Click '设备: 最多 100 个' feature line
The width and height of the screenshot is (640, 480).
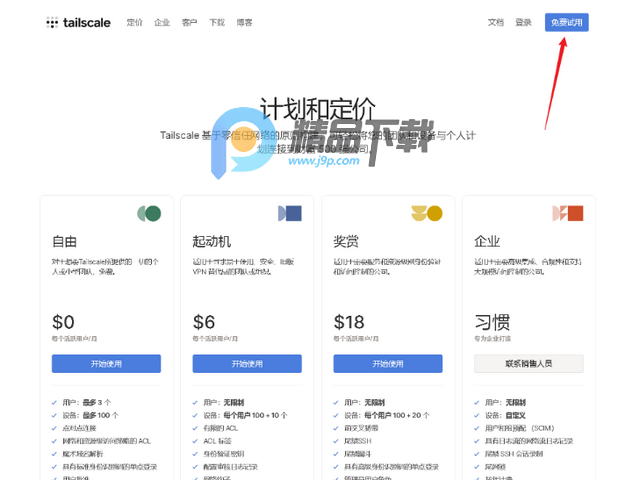90,416
